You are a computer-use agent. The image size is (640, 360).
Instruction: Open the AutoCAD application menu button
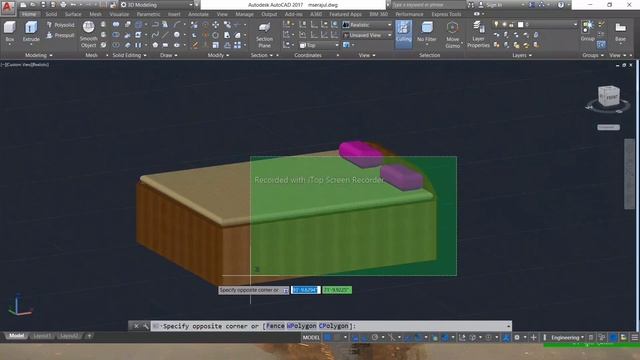[x=8, y=8]
